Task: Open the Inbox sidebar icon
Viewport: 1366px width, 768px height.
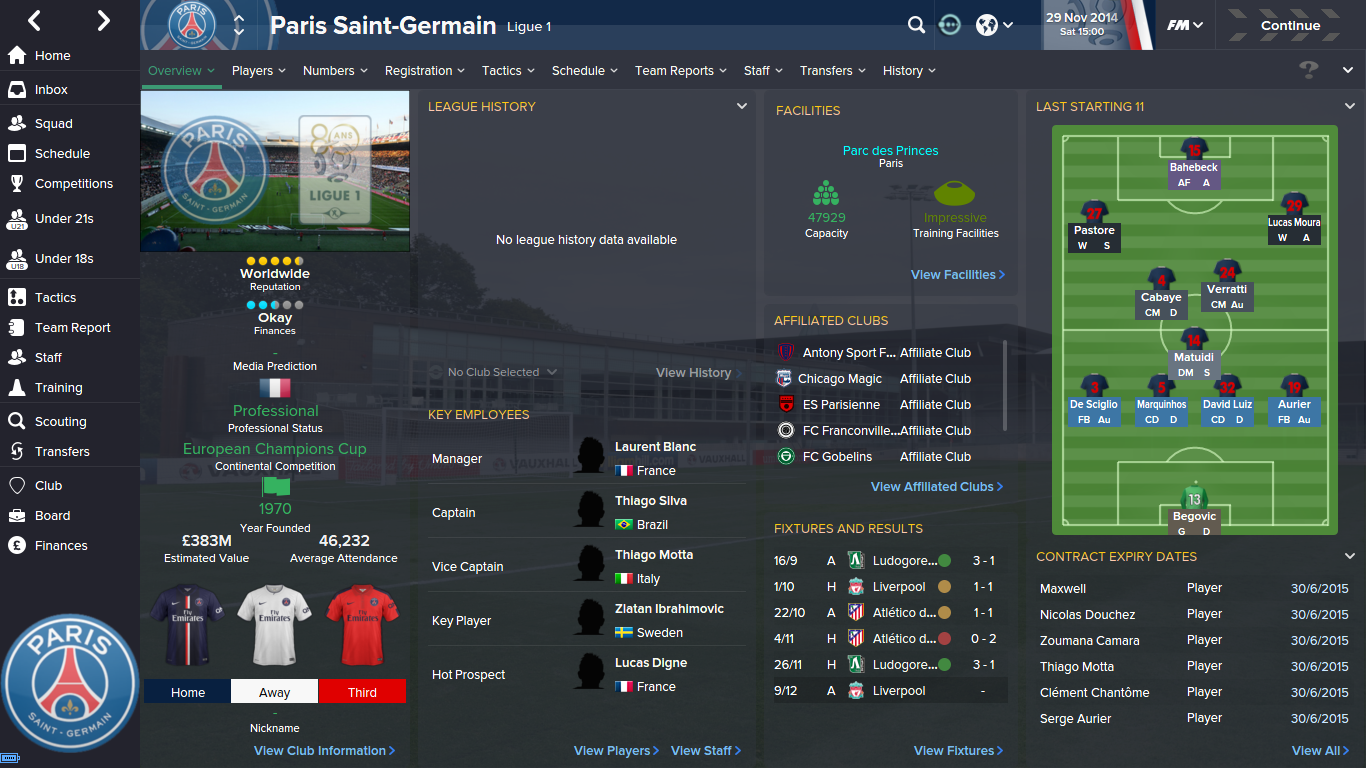Action: (16, 90)
